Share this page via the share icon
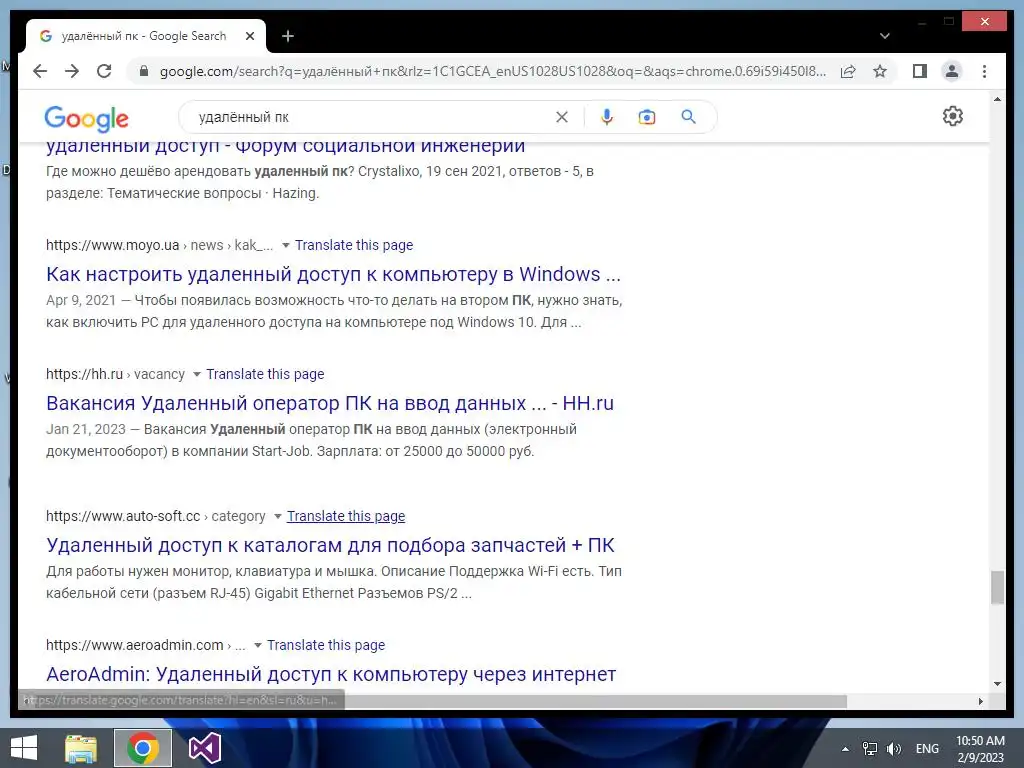Viewport: 1024px width, 768px height. pyautogui.click(x=848, y=71)
